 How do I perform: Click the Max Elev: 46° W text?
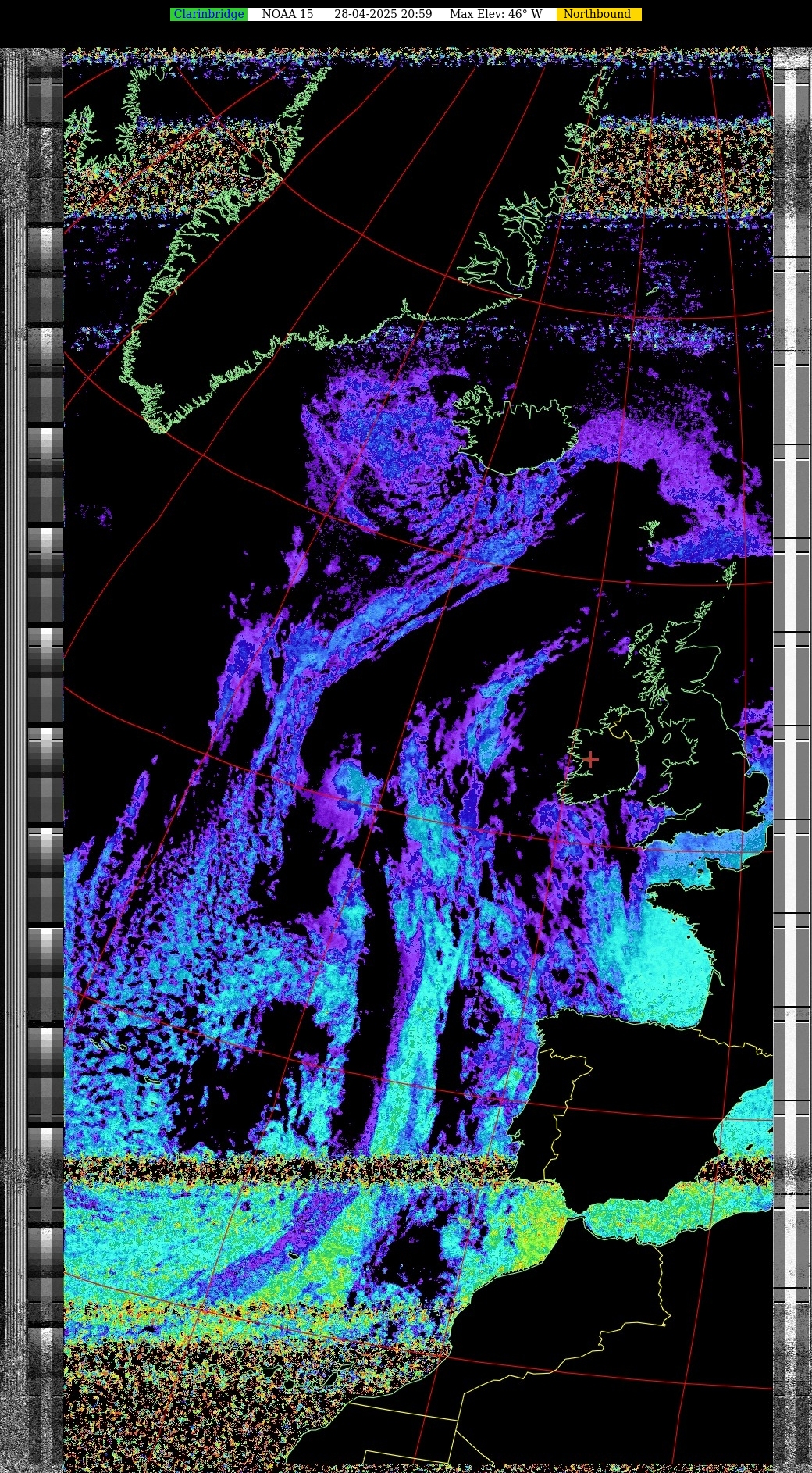(496, 14)
